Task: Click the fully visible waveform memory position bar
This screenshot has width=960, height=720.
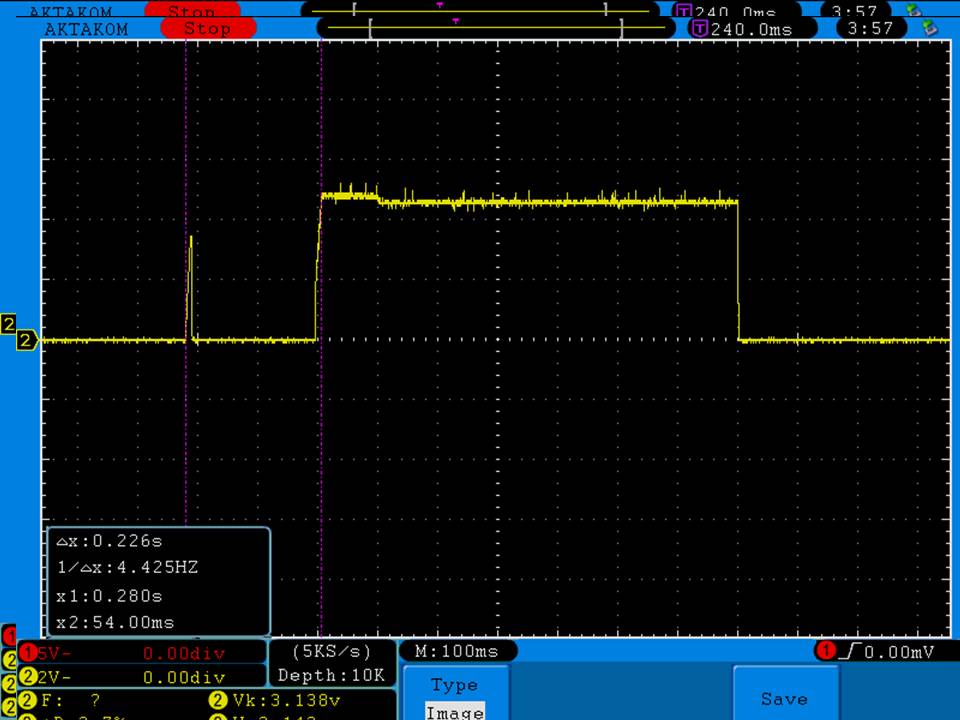Action: click(495, 29)
